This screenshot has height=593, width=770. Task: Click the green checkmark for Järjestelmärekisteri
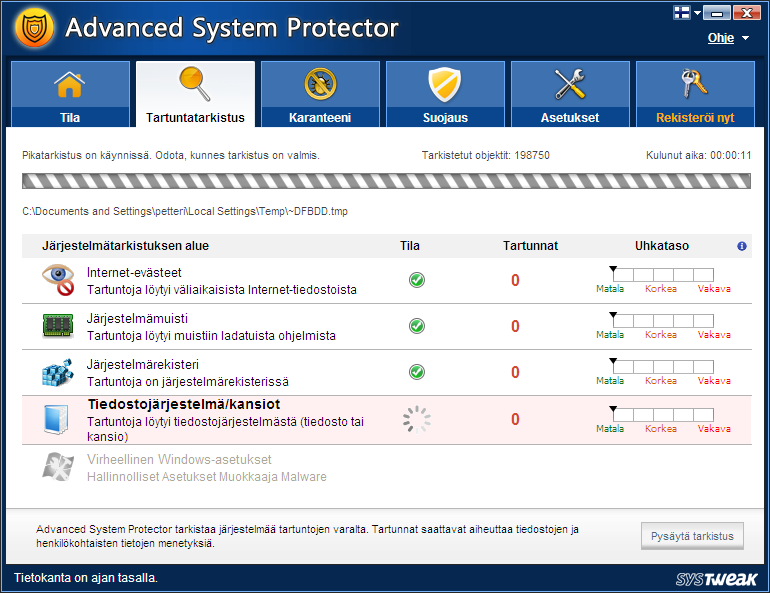tap(417, 372)
